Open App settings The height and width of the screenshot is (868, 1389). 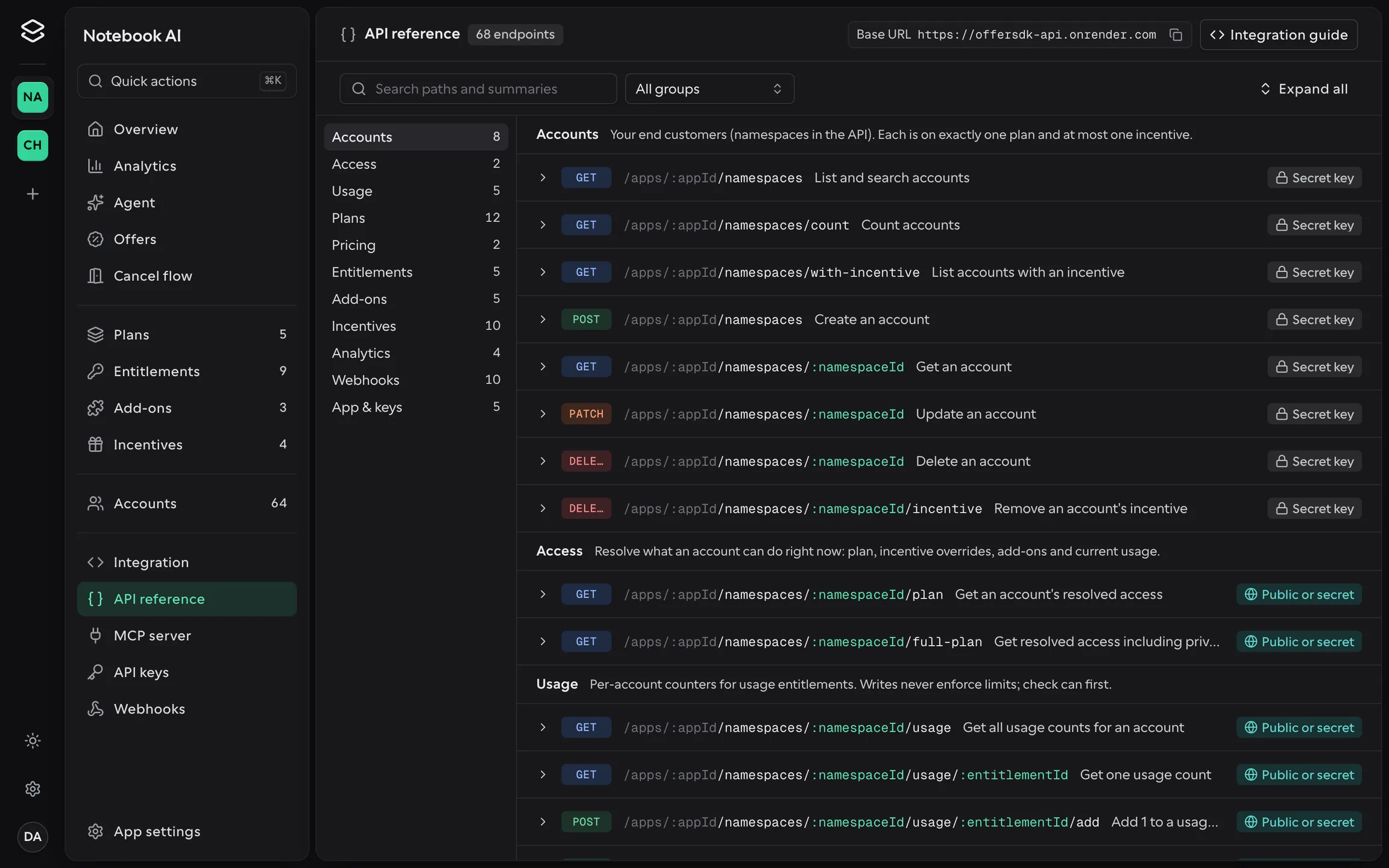pos(187,831)
